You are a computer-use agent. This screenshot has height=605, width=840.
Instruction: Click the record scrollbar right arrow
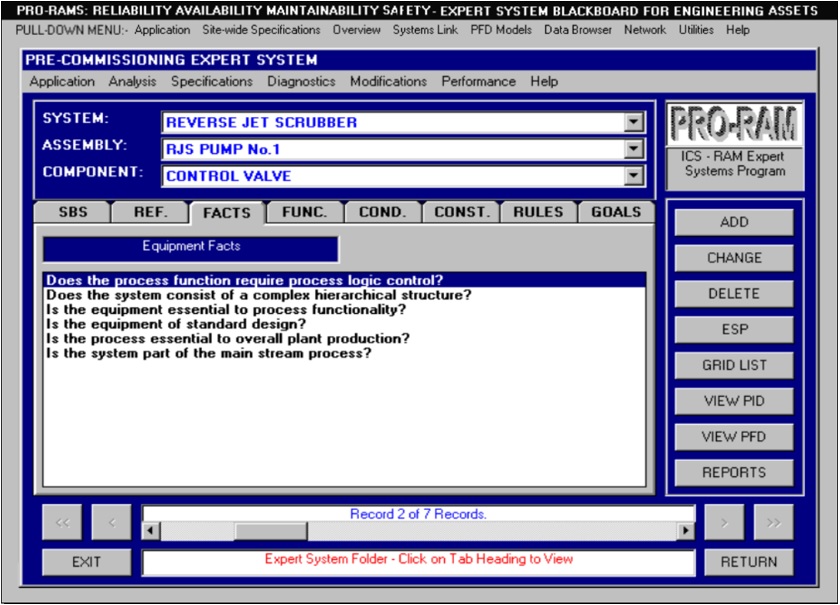(x=685, y=531)
